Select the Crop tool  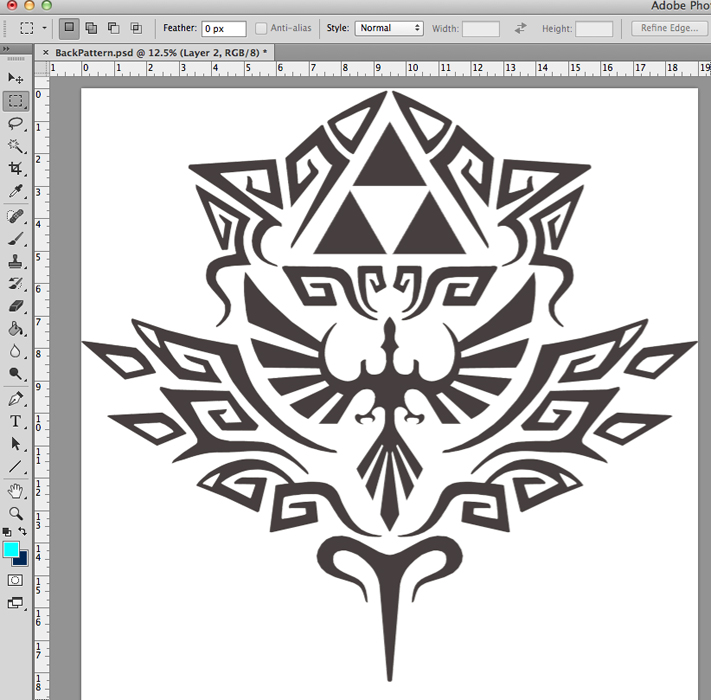coord(15,168)
